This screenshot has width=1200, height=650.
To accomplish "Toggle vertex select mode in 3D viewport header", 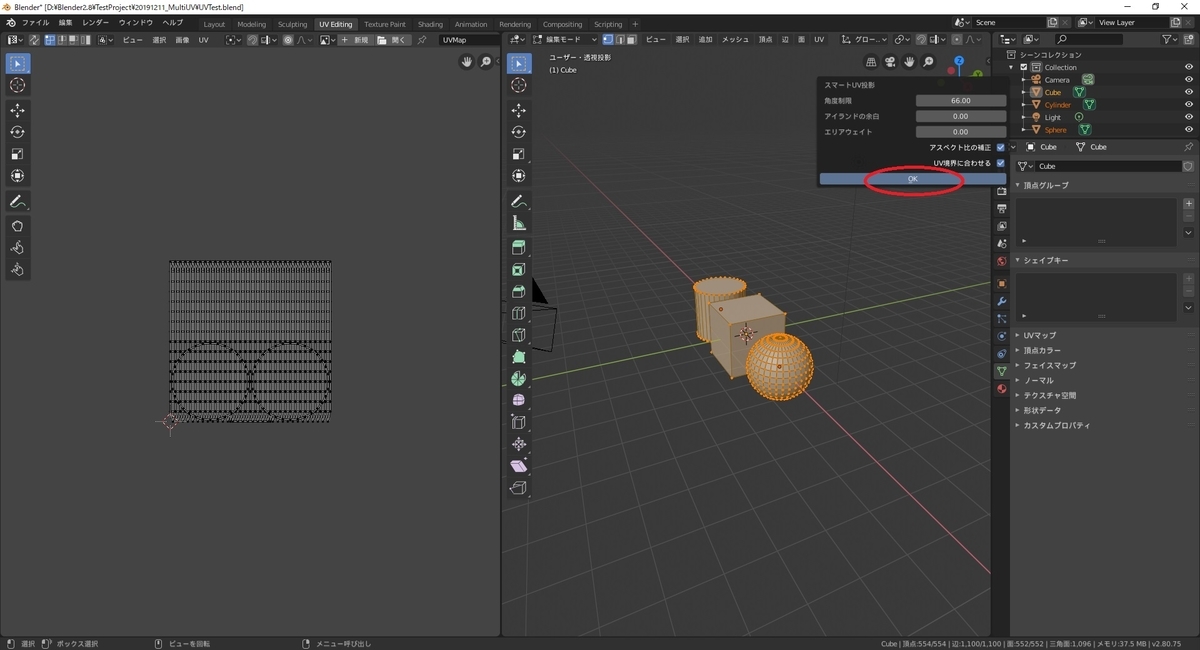I will point(610,39).
